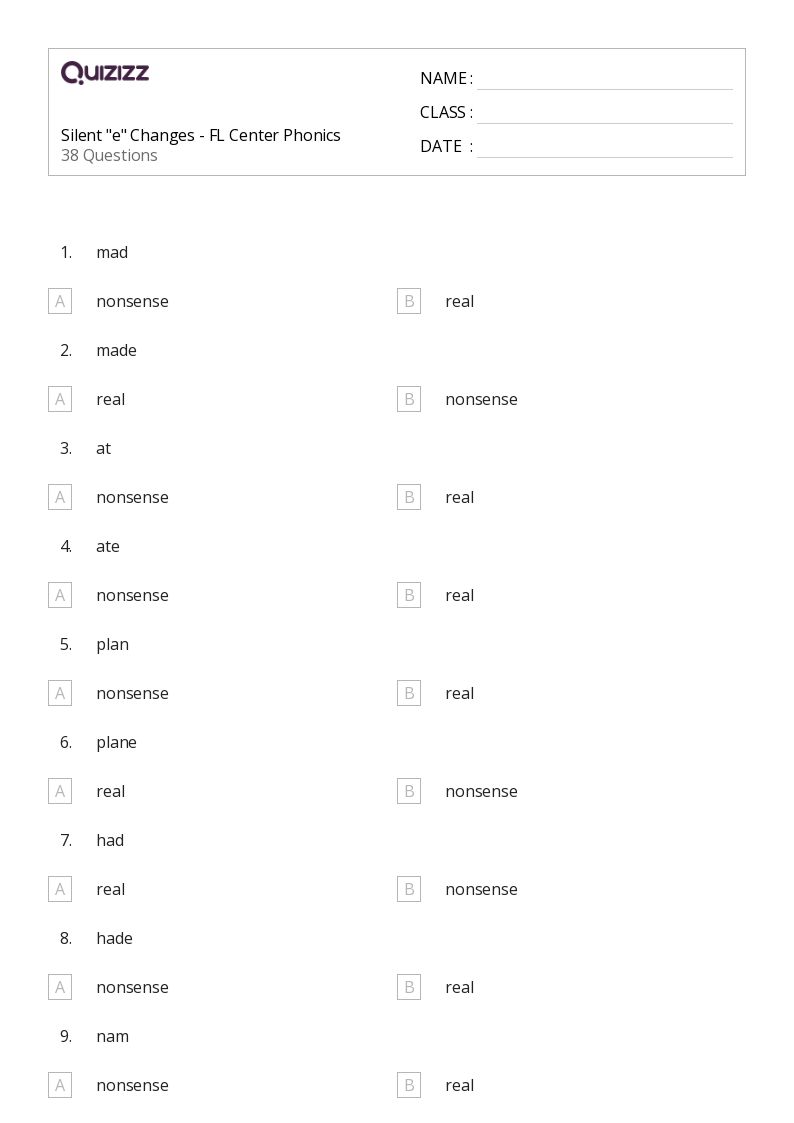Click the NAME input line
794x1123 pixels.
click(x=605, y=79)
